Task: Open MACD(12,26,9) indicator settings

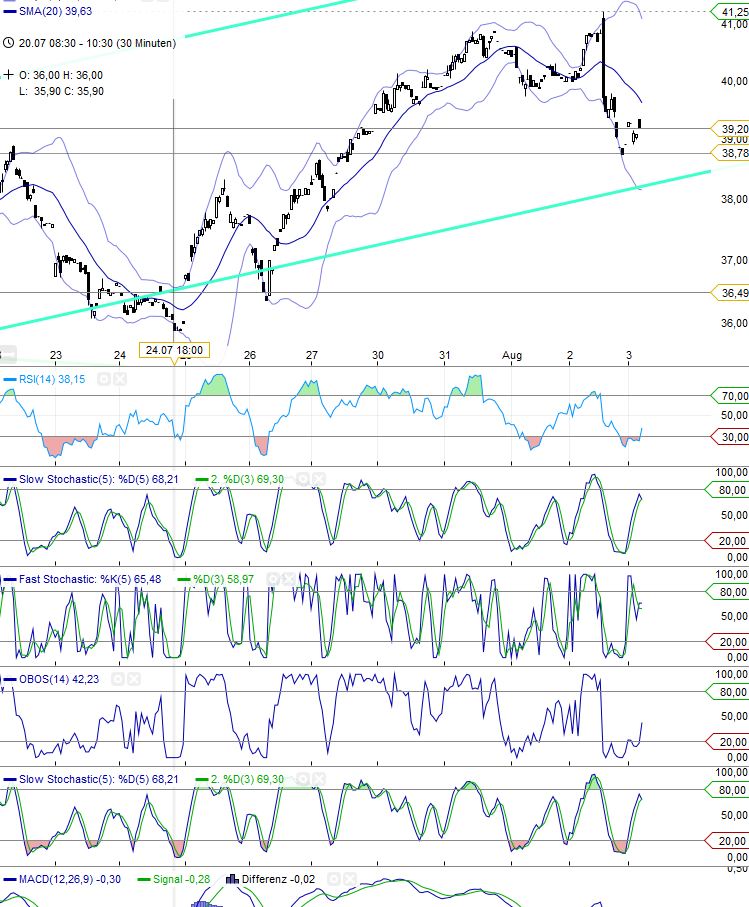Action: coord(334,879)
